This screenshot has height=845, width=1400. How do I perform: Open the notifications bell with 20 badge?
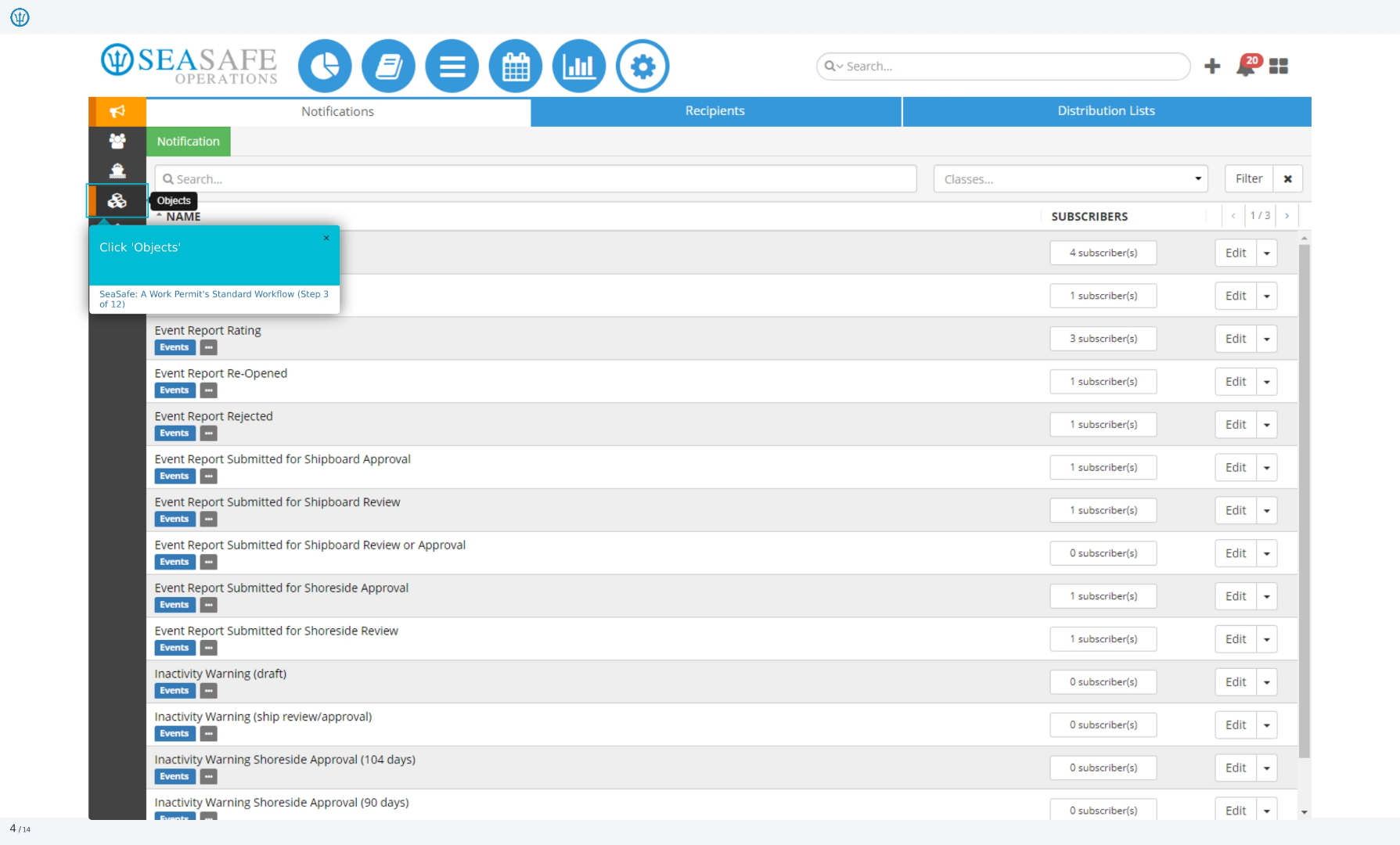(x=1247, y=66)
